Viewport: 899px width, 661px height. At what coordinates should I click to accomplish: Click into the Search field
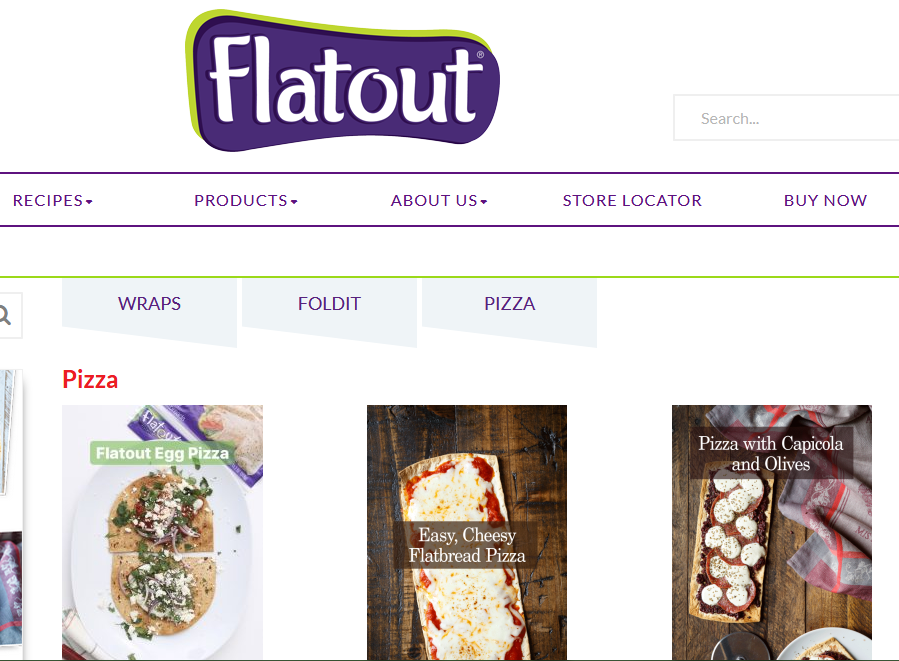pyautogui.click(x=786, y=118)
